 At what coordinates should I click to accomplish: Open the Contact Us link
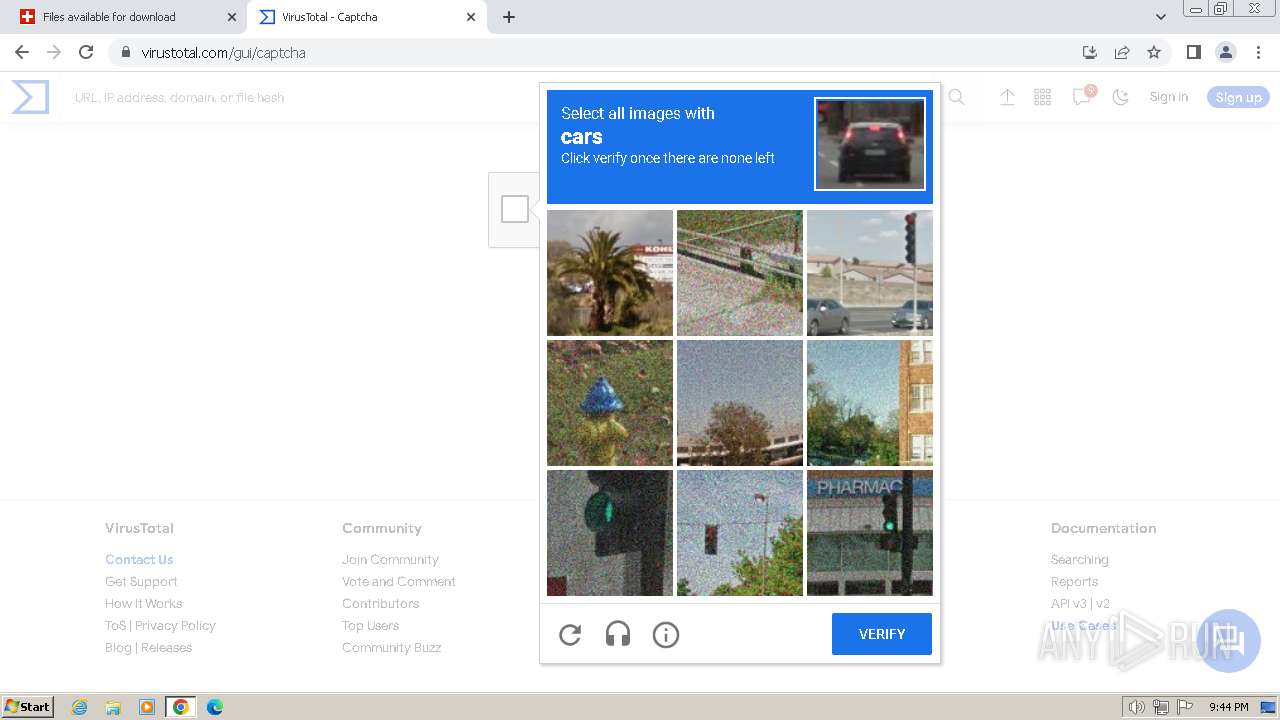coord(139,559)
